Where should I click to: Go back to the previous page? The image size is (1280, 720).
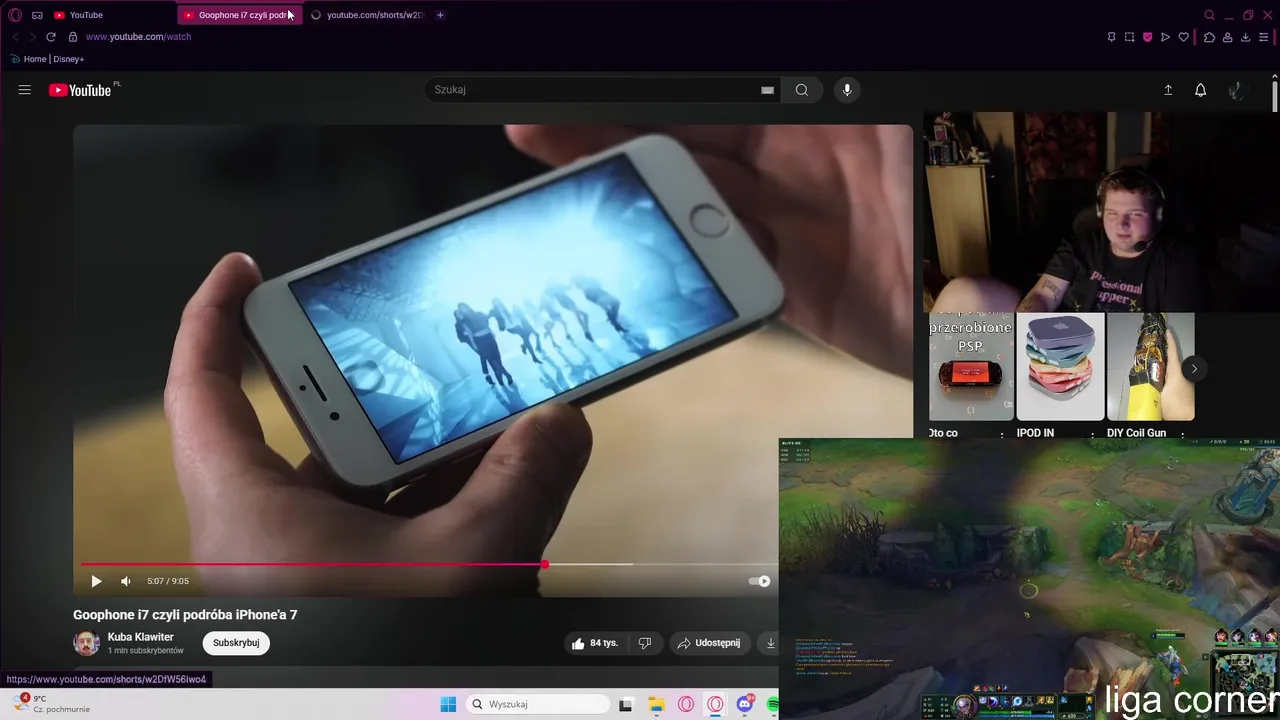click(x=15, y=37)
